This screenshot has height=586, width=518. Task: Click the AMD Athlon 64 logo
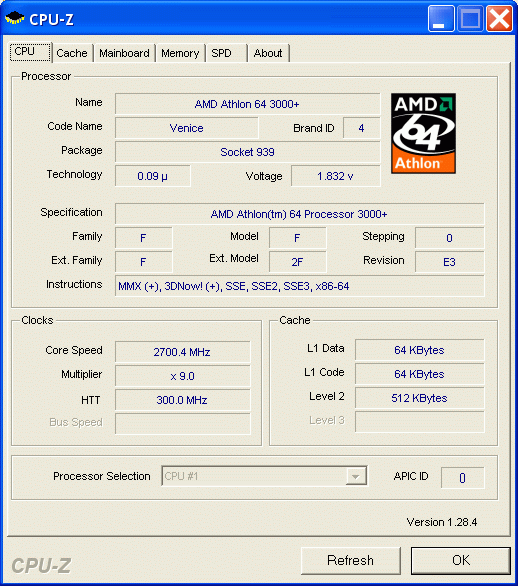point(423,133)
